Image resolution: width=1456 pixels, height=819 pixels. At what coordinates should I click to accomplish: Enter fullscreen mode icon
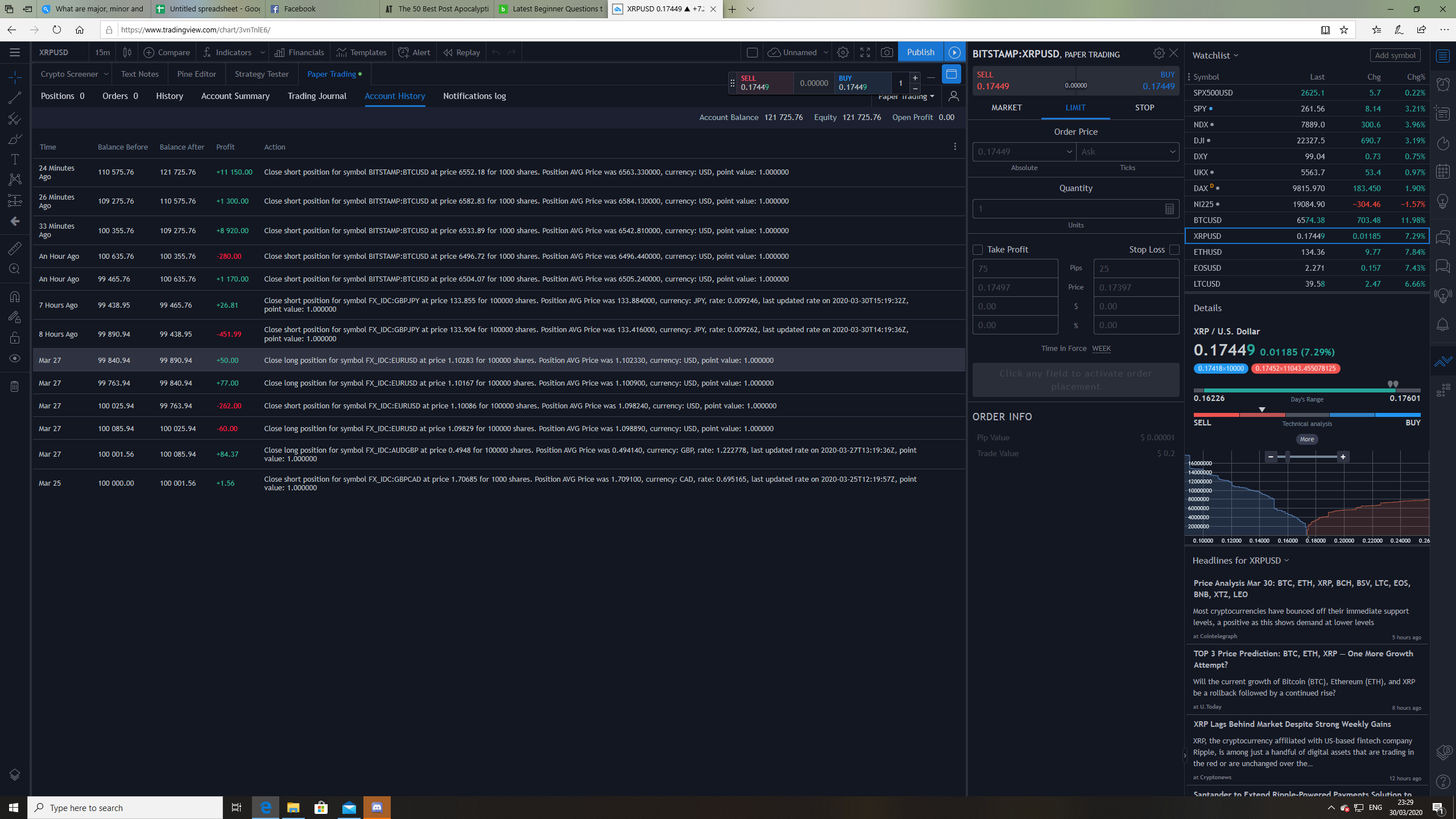(x=865, y=52)
